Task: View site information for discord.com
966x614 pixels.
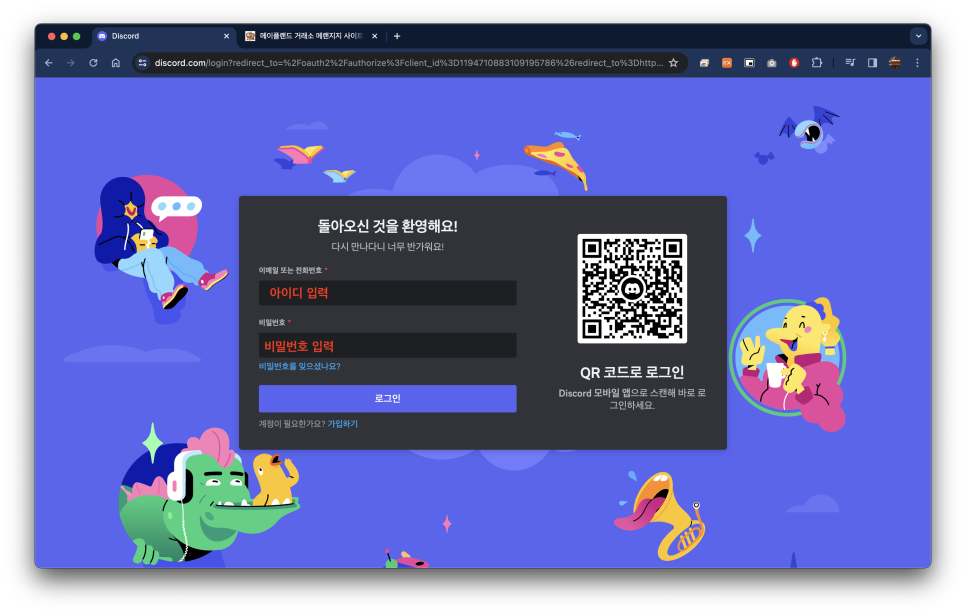Action: tap(143, 63)
